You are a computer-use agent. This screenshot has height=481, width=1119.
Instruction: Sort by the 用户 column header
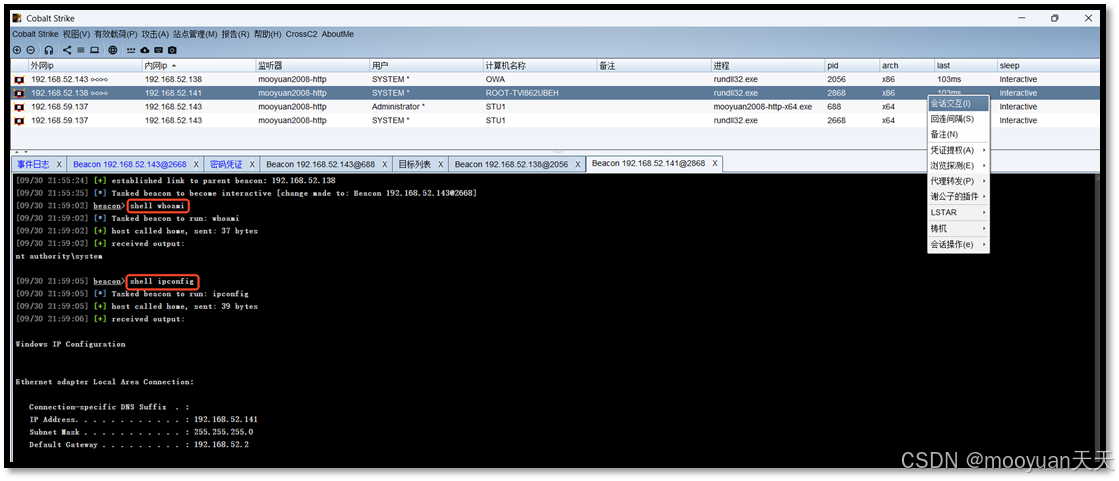(426, 66)
